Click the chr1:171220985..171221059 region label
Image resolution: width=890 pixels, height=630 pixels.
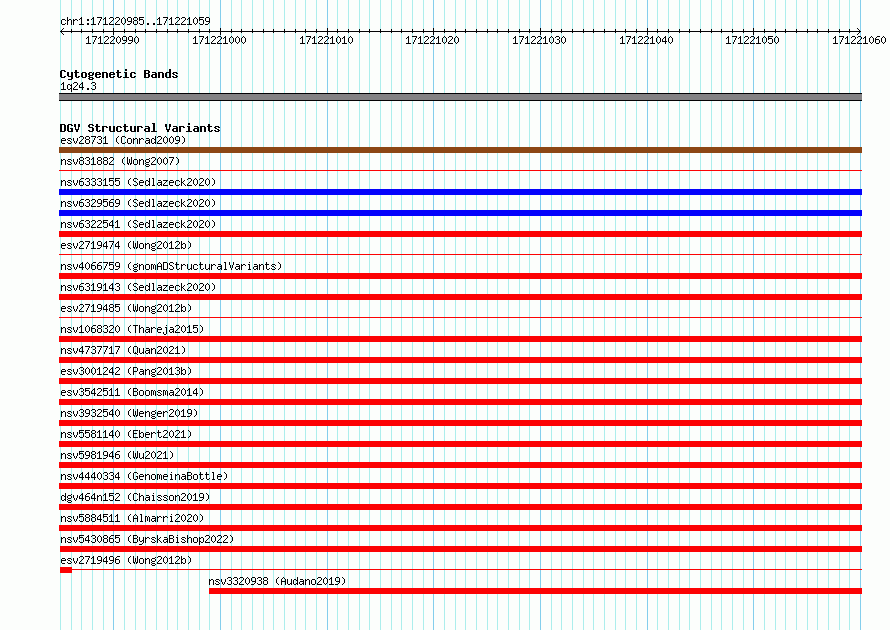[x=135, y=21]
